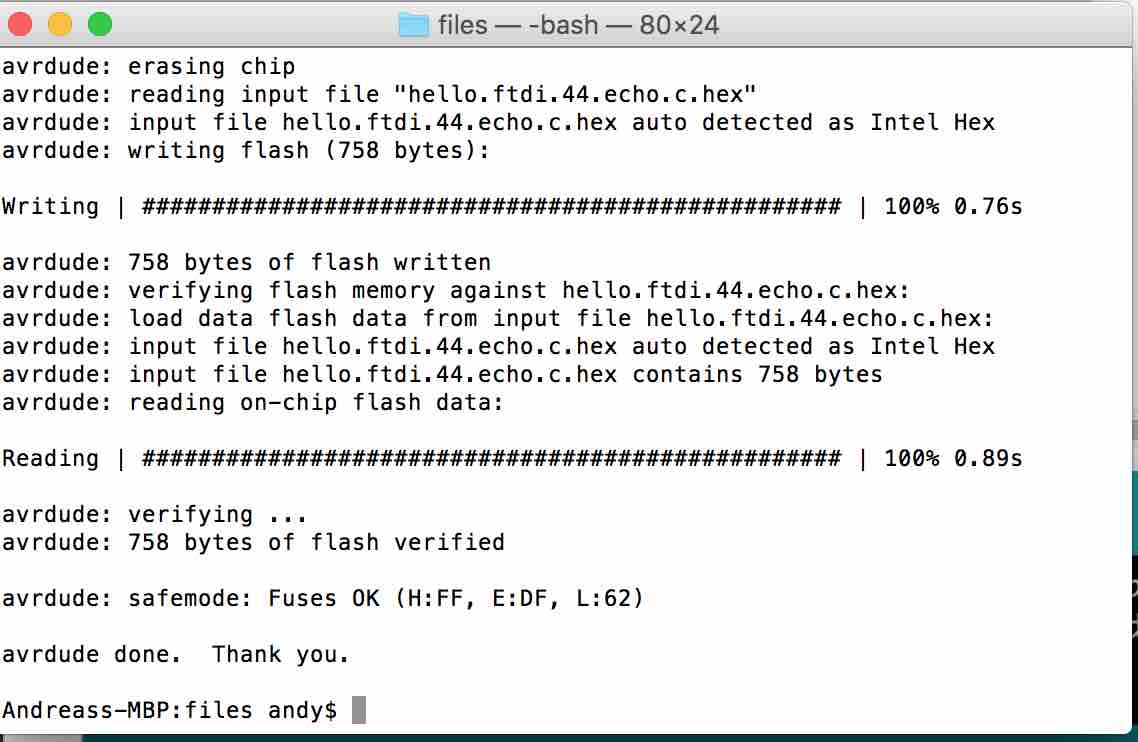
Task: Click the 'Andreass-MBP:files andy$' prompt text
Action: (170, 710)
